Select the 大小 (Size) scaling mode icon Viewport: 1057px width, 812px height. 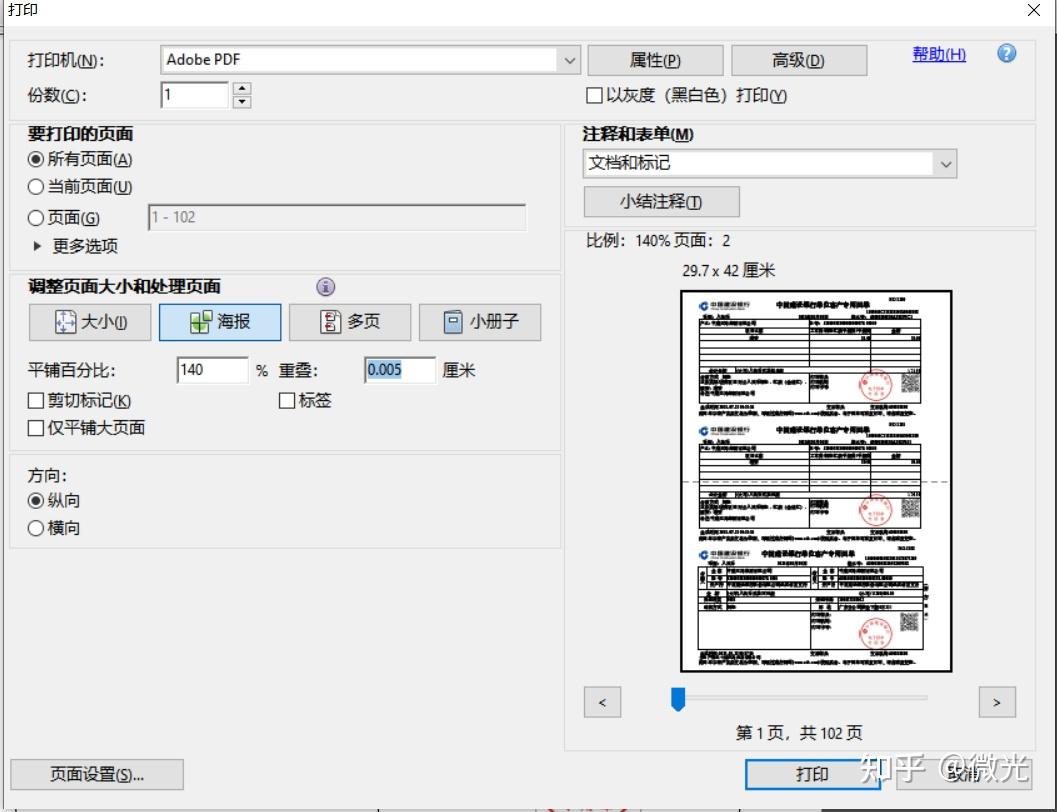tap(66, 322)
